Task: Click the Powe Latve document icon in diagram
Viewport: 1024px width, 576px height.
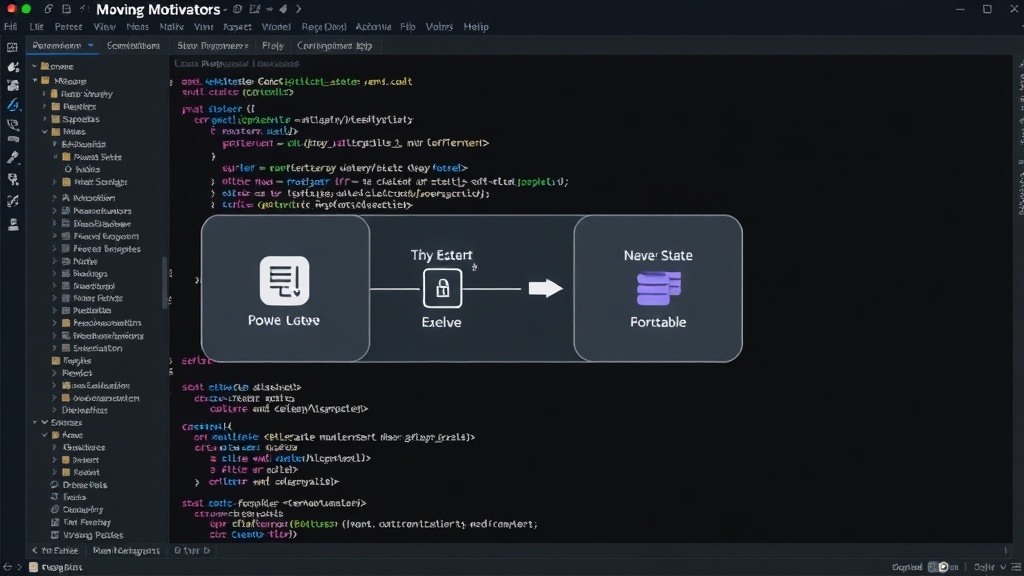Action: point(284,281)
